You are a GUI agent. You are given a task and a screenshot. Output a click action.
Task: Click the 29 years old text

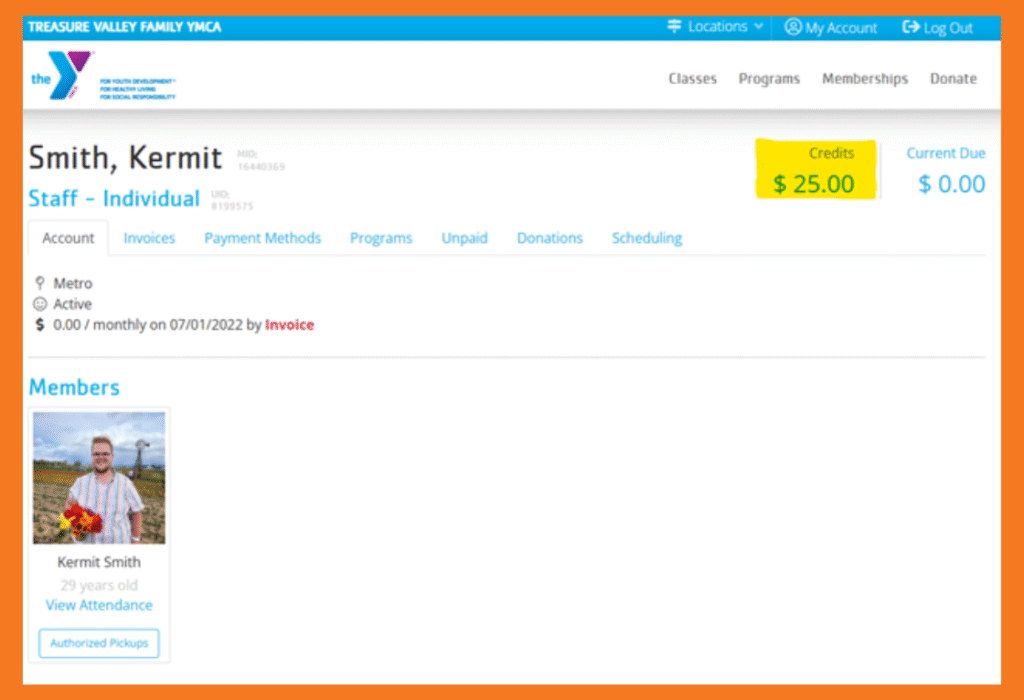pyautogui.click(x=99, y=584)
